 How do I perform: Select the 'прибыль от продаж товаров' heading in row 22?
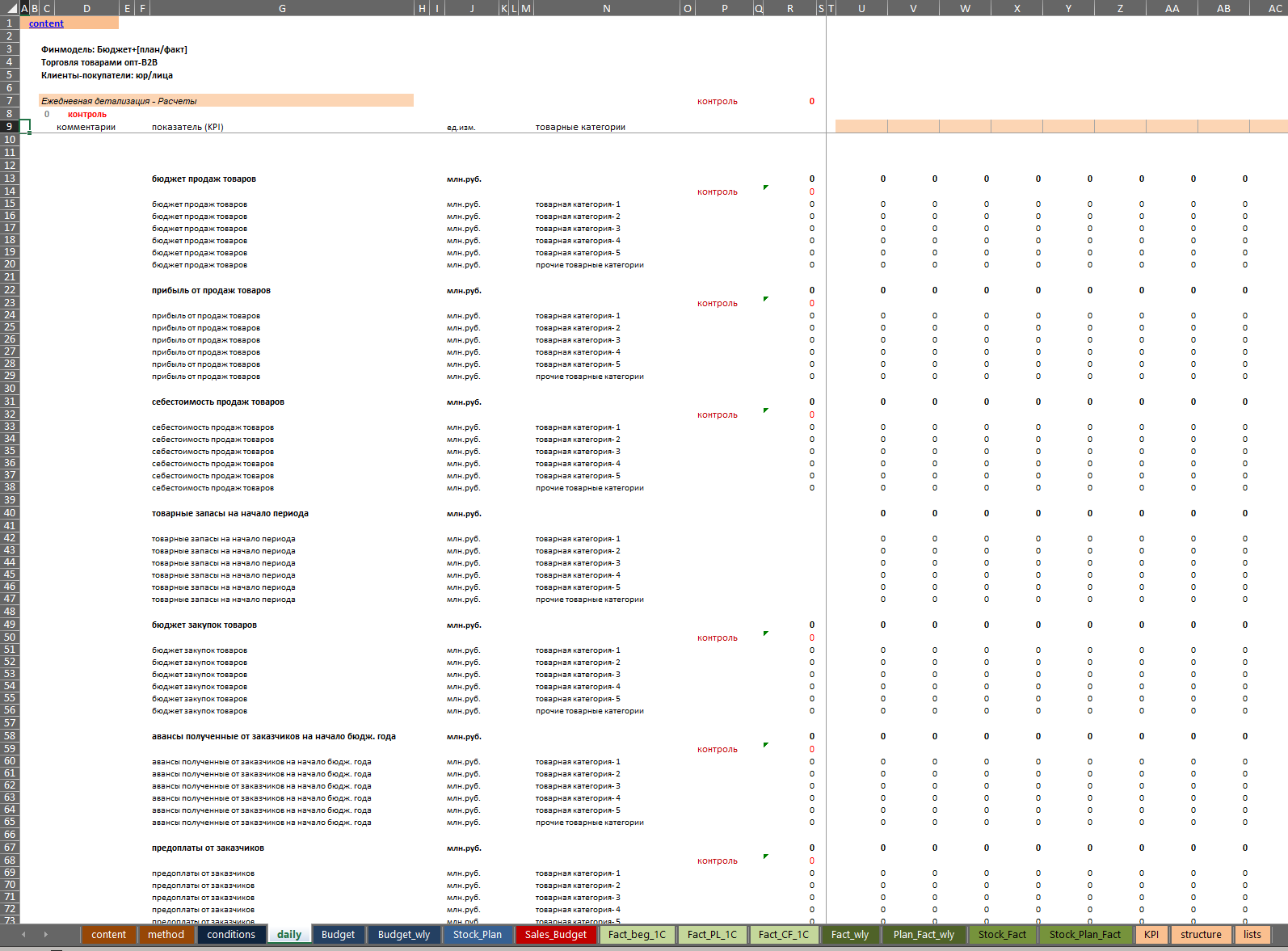pos(211,290)
